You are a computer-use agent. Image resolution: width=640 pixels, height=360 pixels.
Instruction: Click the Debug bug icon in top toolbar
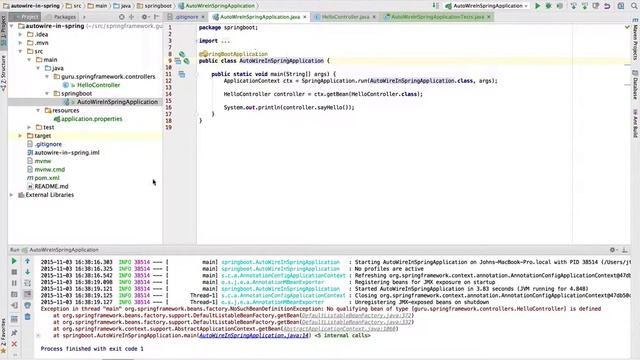[x=549, y=6]
